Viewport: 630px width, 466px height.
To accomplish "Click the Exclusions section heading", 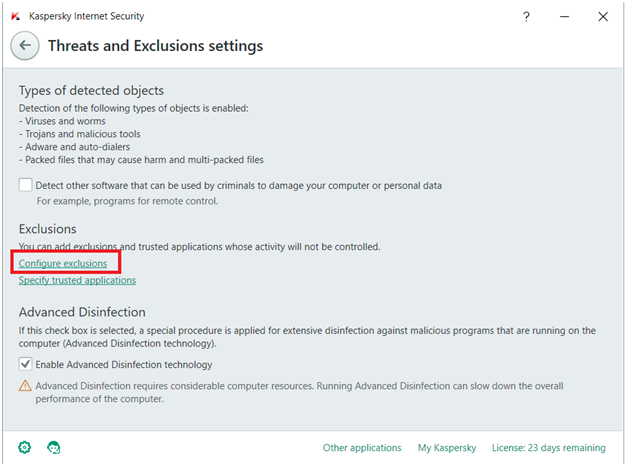I will pos(48,229).
